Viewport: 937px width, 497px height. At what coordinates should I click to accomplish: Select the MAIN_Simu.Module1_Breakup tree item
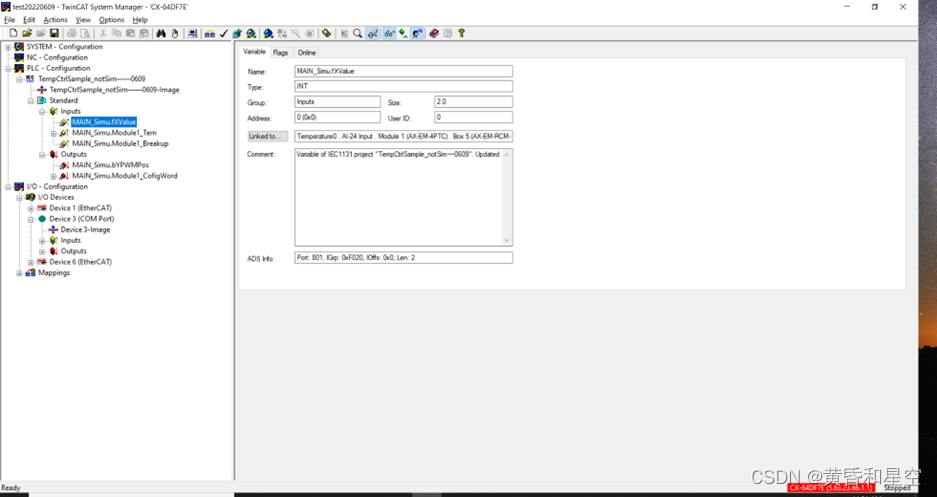[x=120, y=143]
